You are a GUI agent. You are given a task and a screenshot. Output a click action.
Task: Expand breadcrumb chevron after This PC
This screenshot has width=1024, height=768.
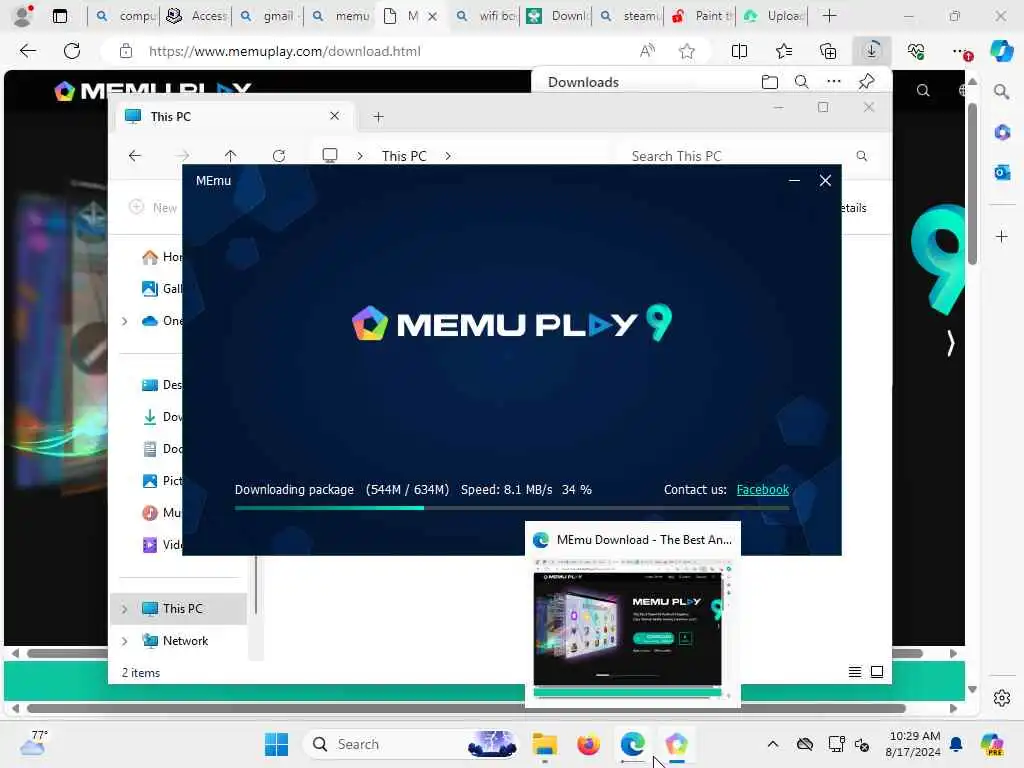pyautogui.click(x=448, y=156)
